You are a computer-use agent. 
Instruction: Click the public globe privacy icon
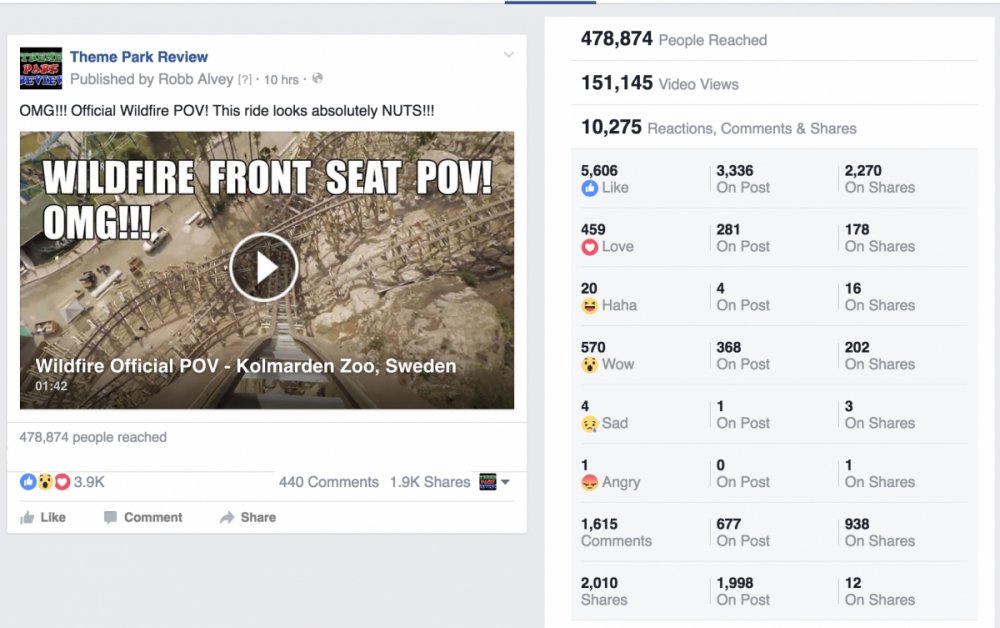[x=318, y=79]
